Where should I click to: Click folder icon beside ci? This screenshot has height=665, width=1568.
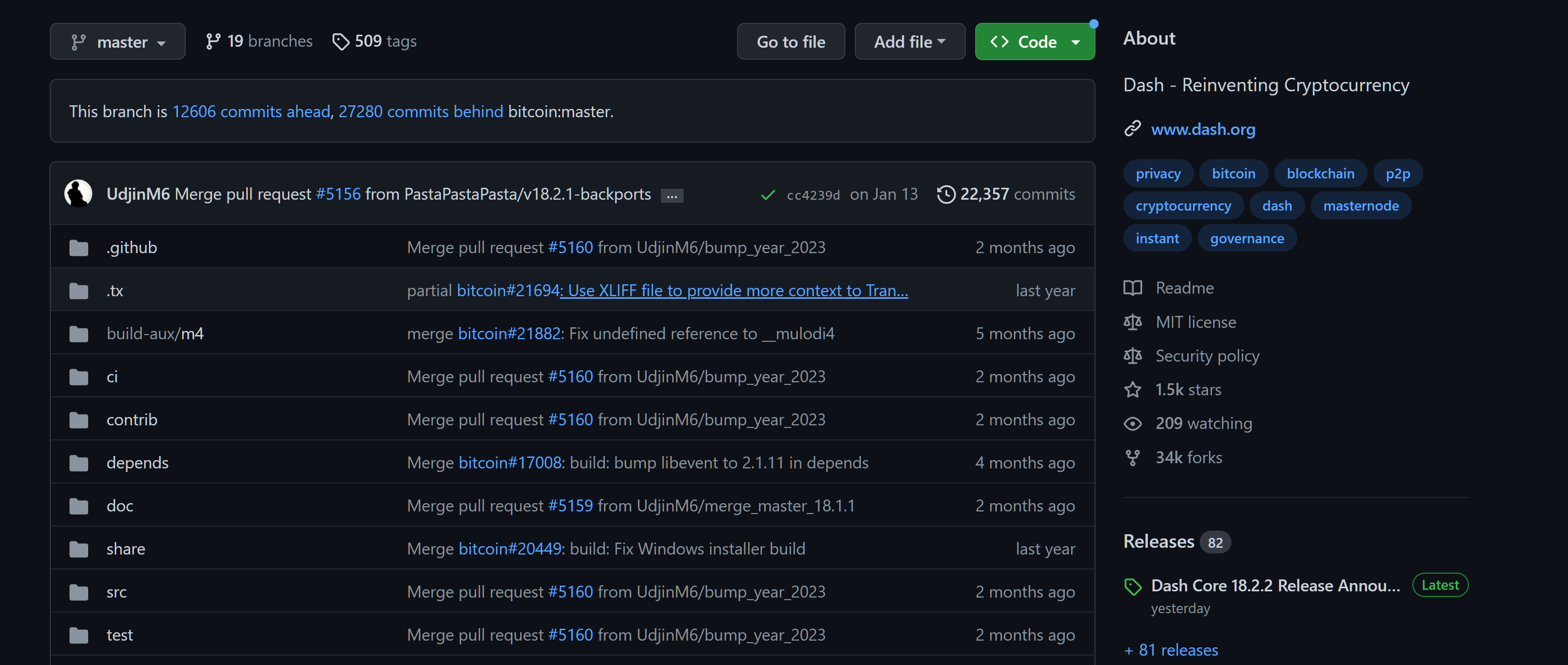coord(78,377)
